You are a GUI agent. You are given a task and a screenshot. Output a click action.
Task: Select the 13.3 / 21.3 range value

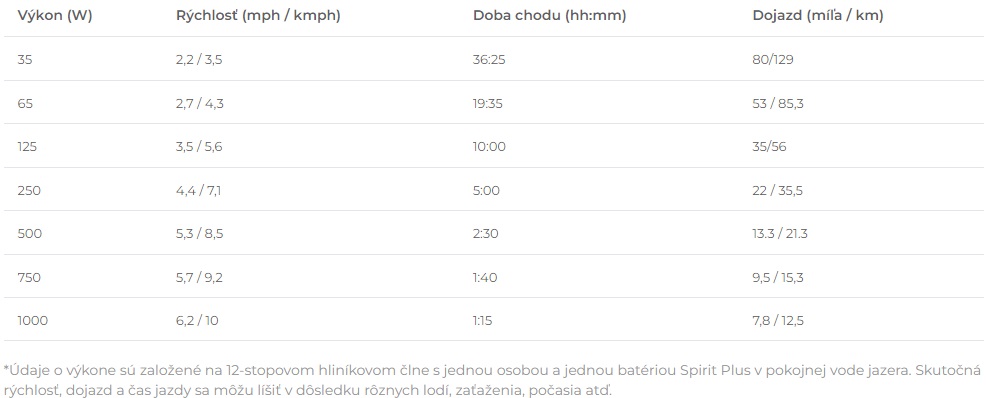(x=780, y=233)
